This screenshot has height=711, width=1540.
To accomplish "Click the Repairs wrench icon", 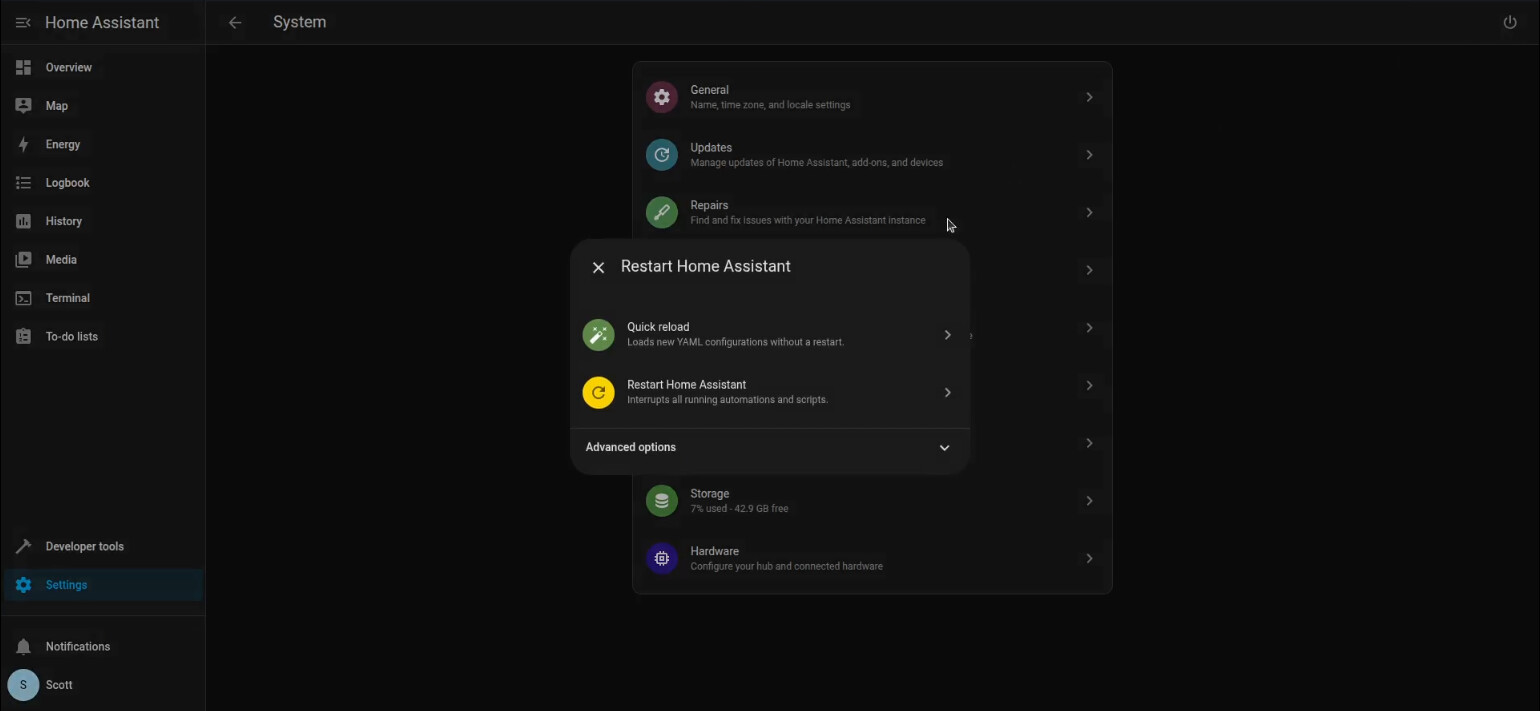I will tap(661, 212).
